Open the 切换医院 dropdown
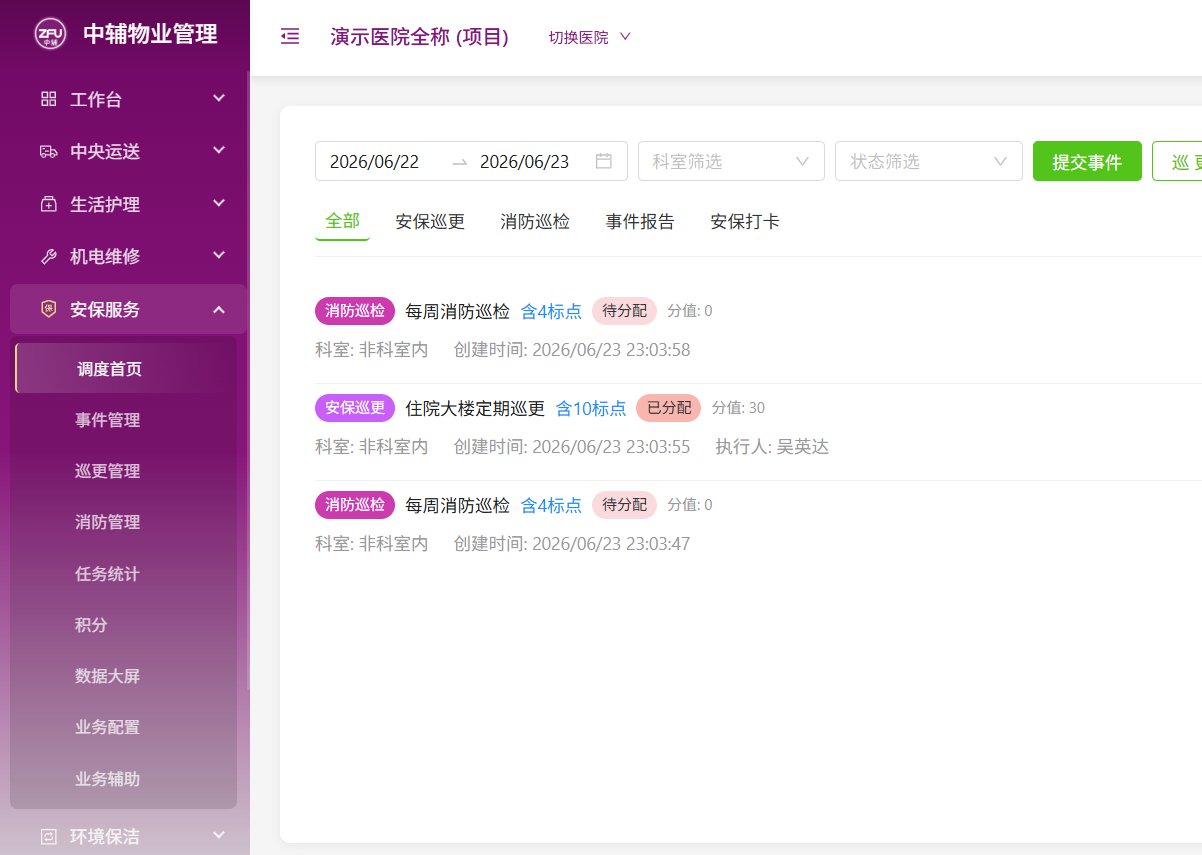 (590, 37)
